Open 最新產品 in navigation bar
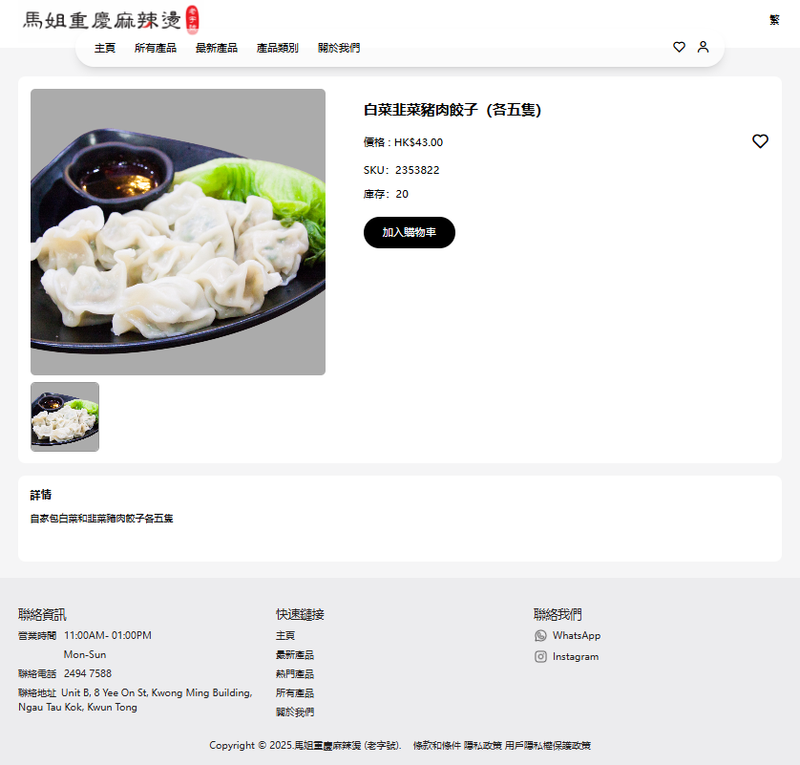This screenshot has height=765, width=800. [216, 48]
